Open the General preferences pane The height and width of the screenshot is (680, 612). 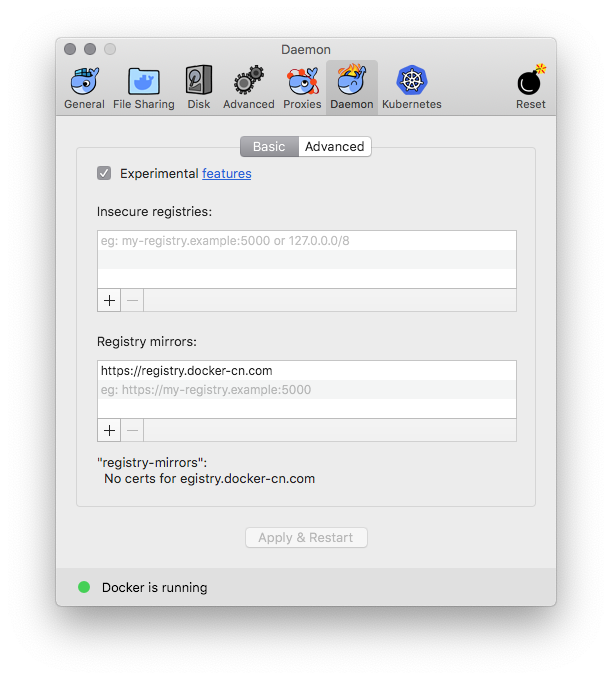click(84, 88)
